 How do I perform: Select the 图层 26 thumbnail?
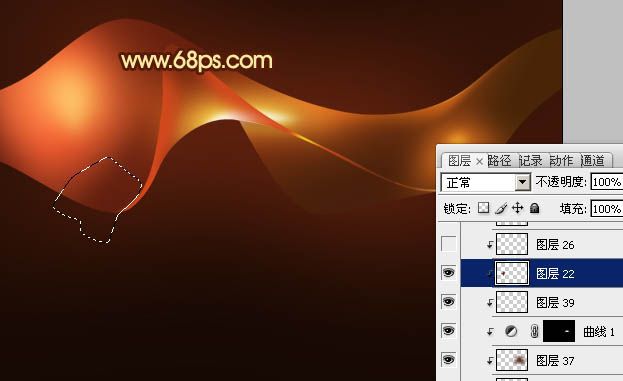pyautogui.click(x=512, y=244)
